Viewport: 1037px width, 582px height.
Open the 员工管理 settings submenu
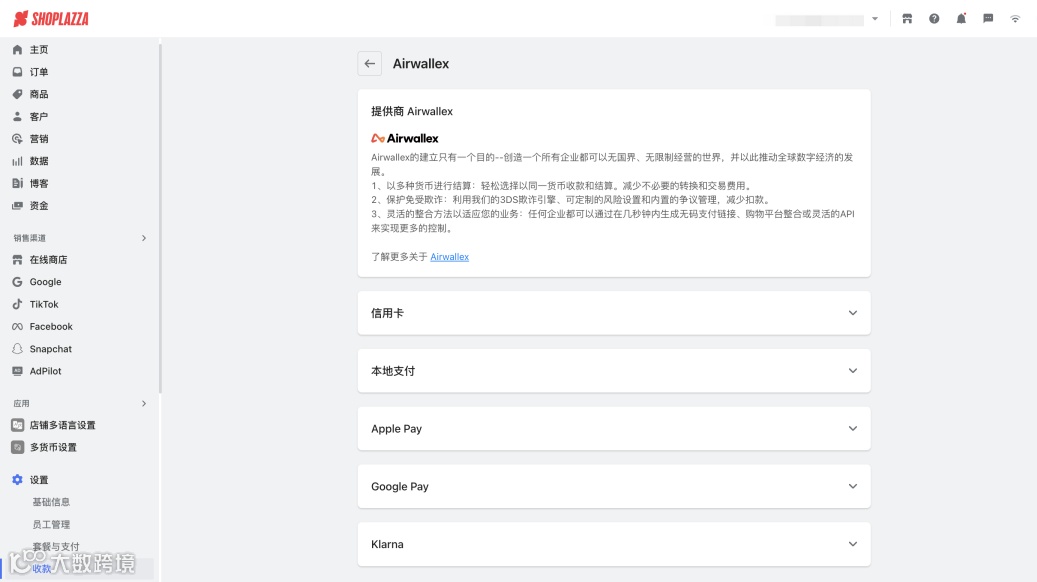(51, 524)
